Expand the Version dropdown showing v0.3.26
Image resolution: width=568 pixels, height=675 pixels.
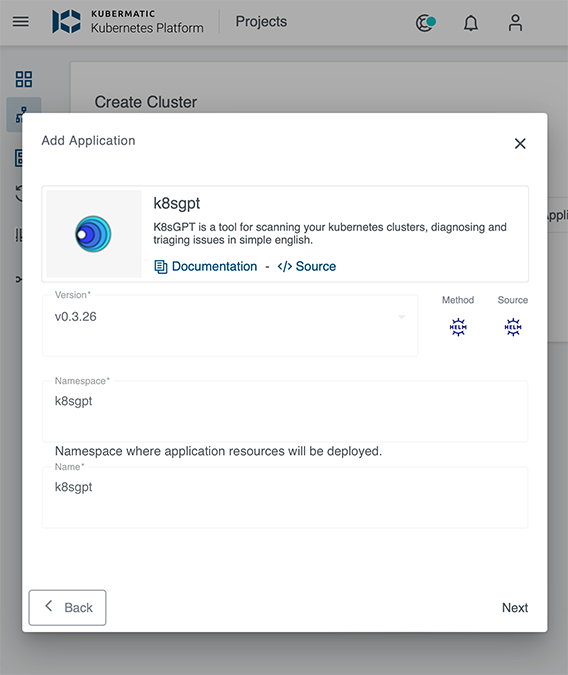pos(230,325)
